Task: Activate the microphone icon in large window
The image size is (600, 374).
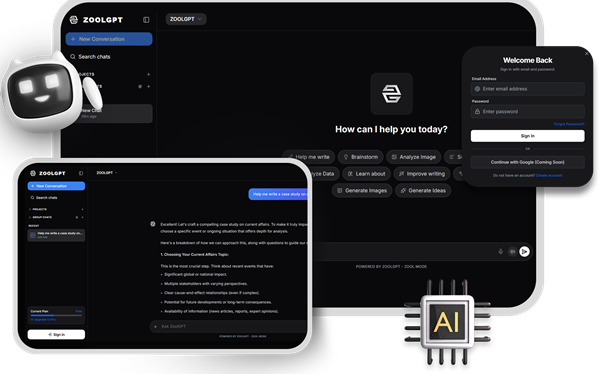Action: [x=501, y=252]
